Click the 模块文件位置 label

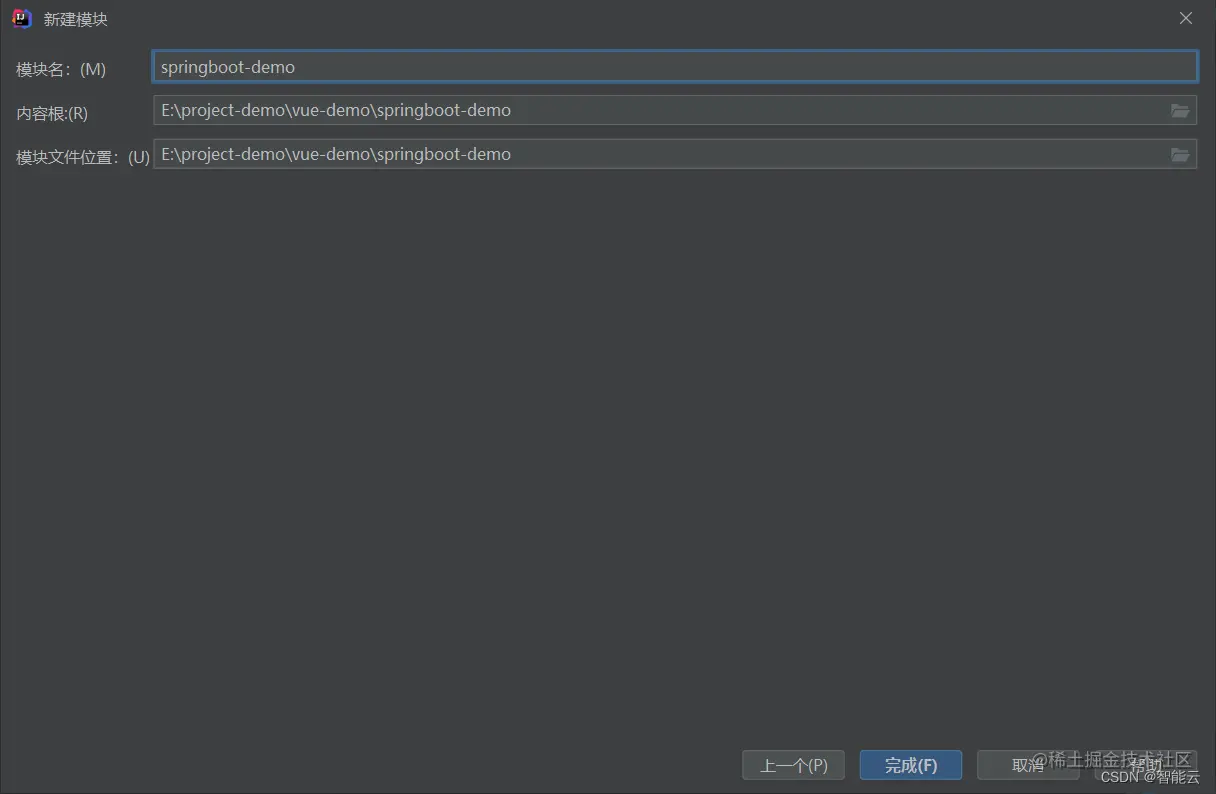(x=83, y=157)
